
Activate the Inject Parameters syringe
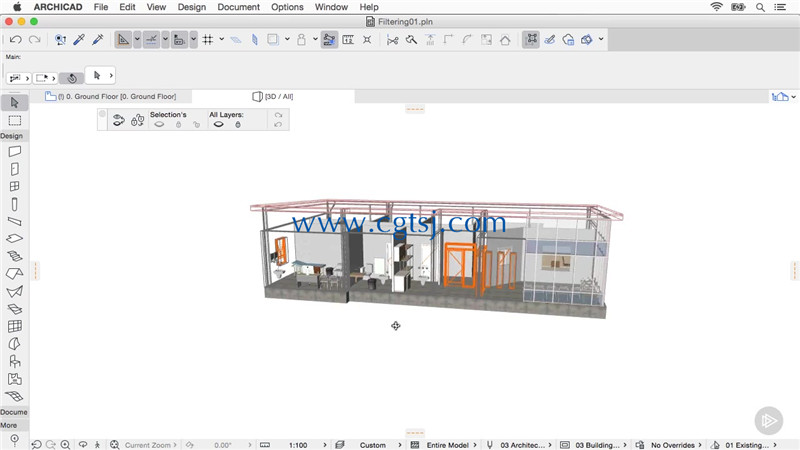pyautogui.click(x=97, y=40)
